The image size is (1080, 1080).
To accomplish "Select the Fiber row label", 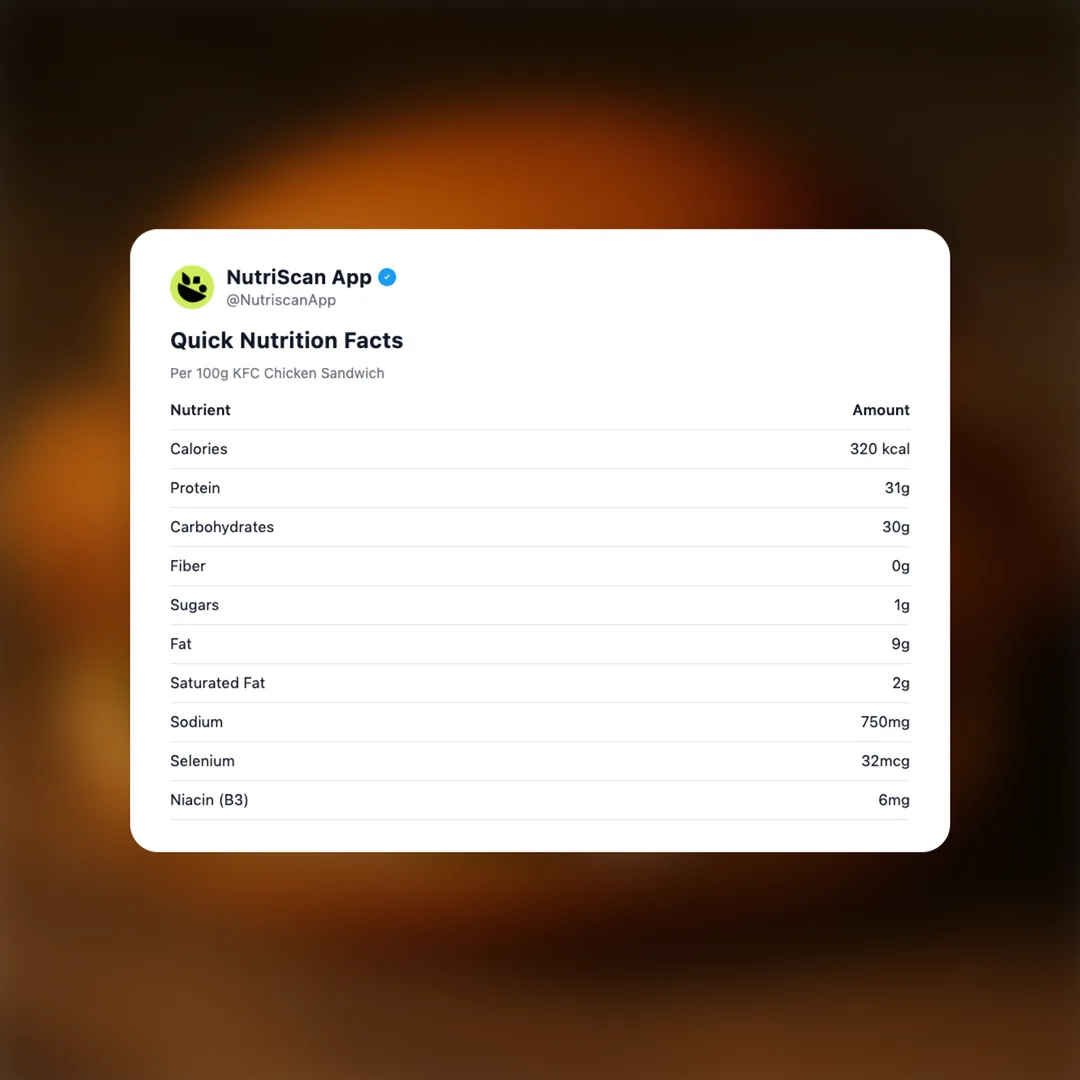I will pyautogui.click(x=188, y=566).
